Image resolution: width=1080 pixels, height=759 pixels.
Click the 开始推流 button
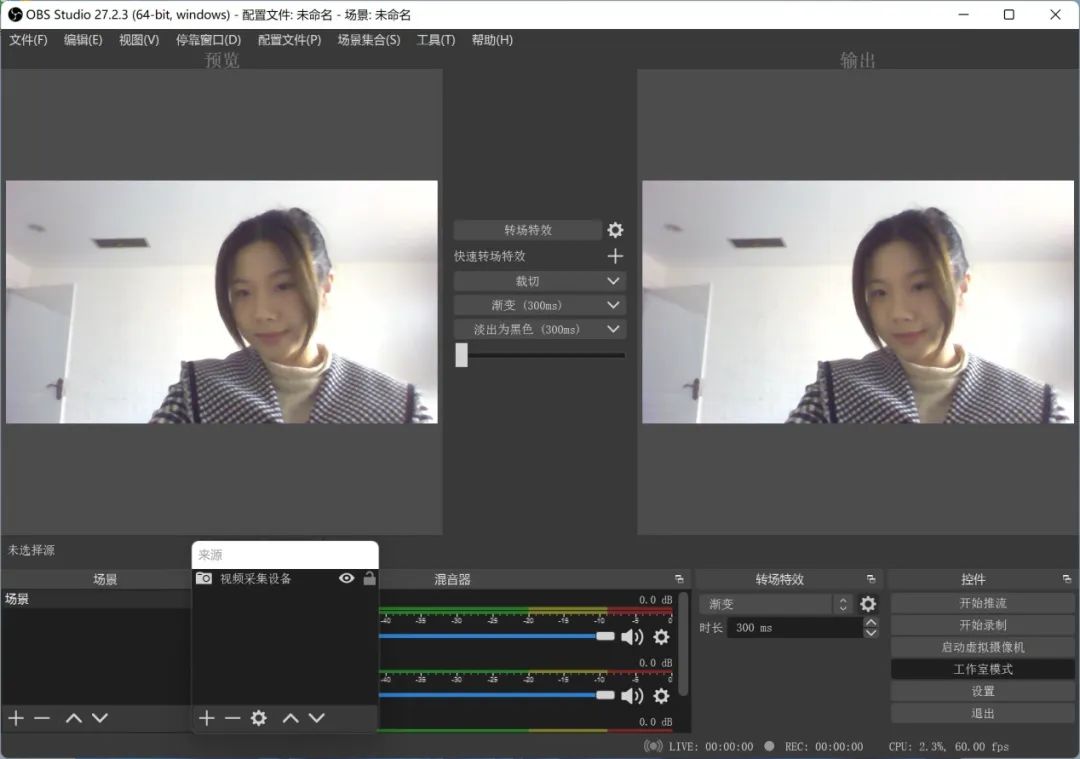click(982, 604)
